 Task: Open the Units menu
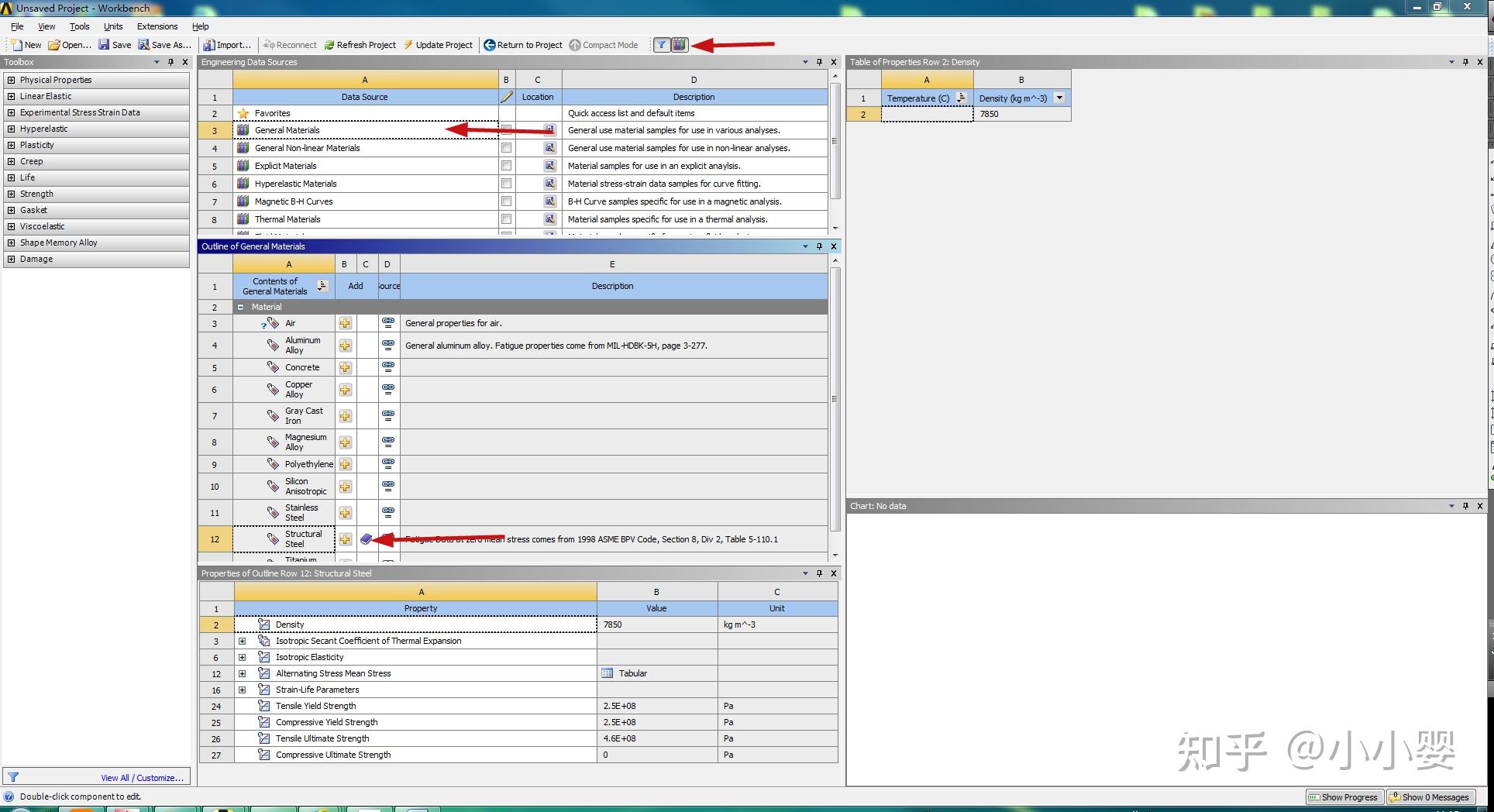(113, 26)
